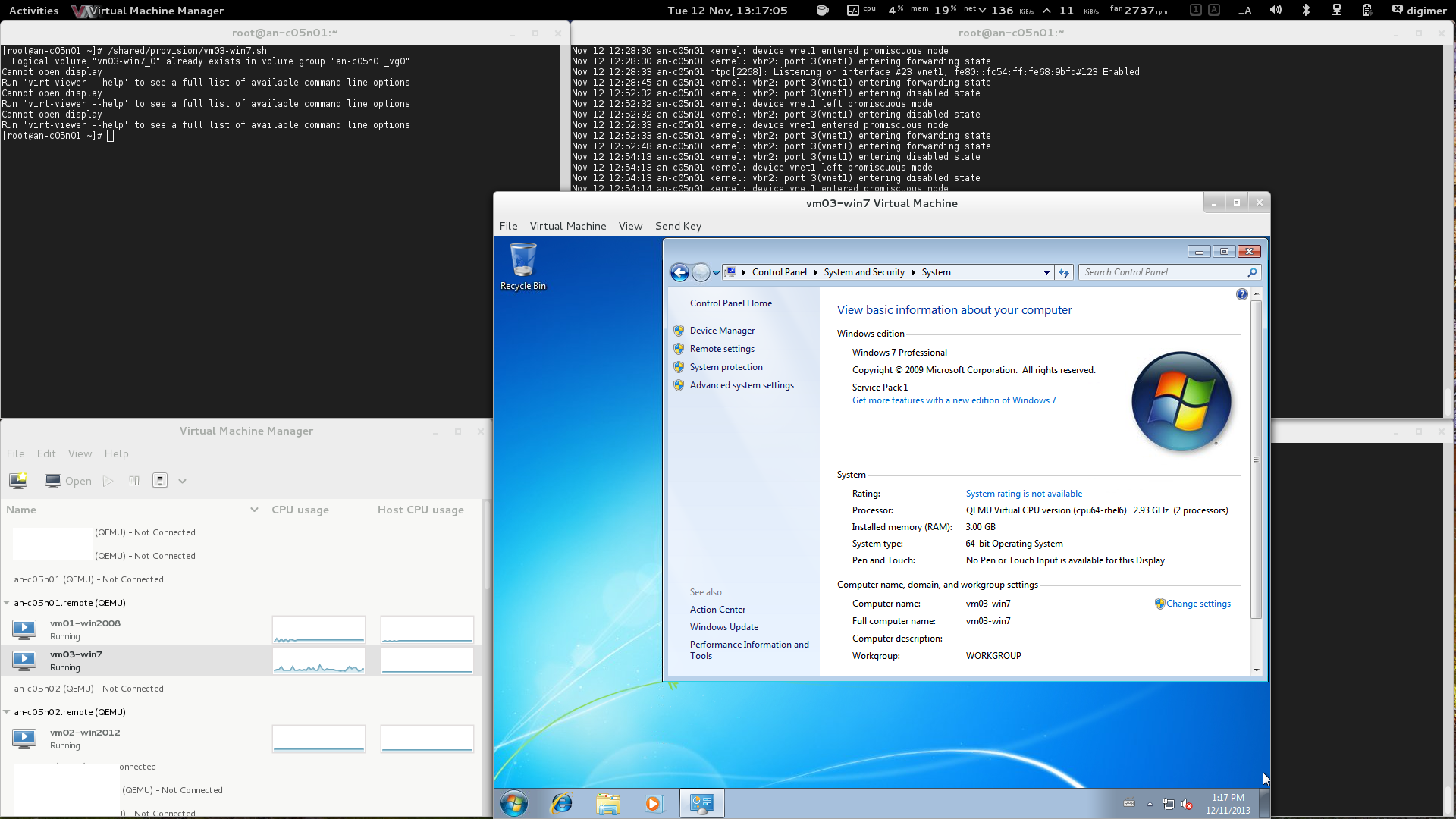Select the Control Panel taskbar button
This screenshot has width=1456, height=819.
pyautogui.click(x=701, y=803)
